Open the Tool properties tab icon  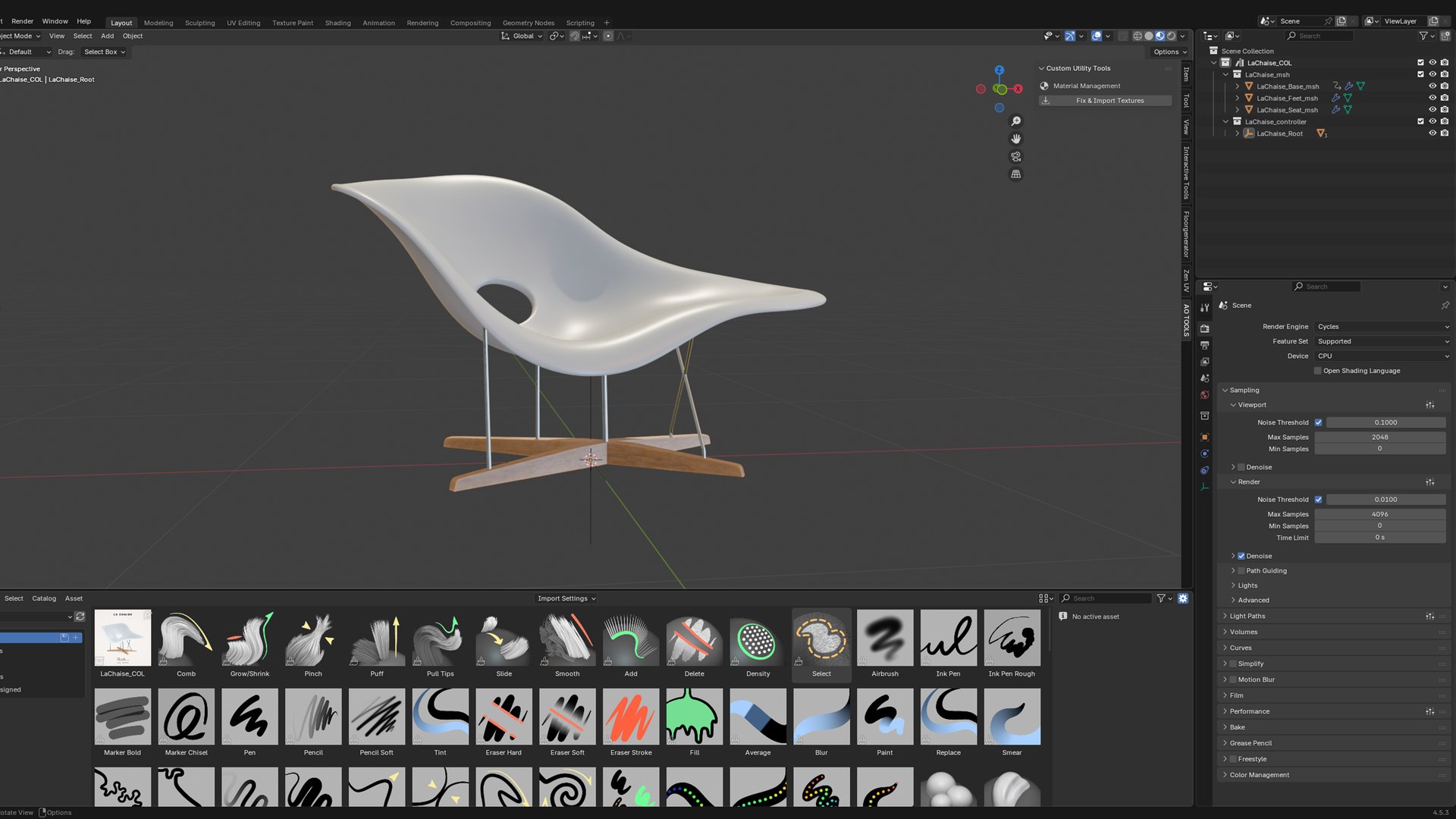click(1204, 308)
